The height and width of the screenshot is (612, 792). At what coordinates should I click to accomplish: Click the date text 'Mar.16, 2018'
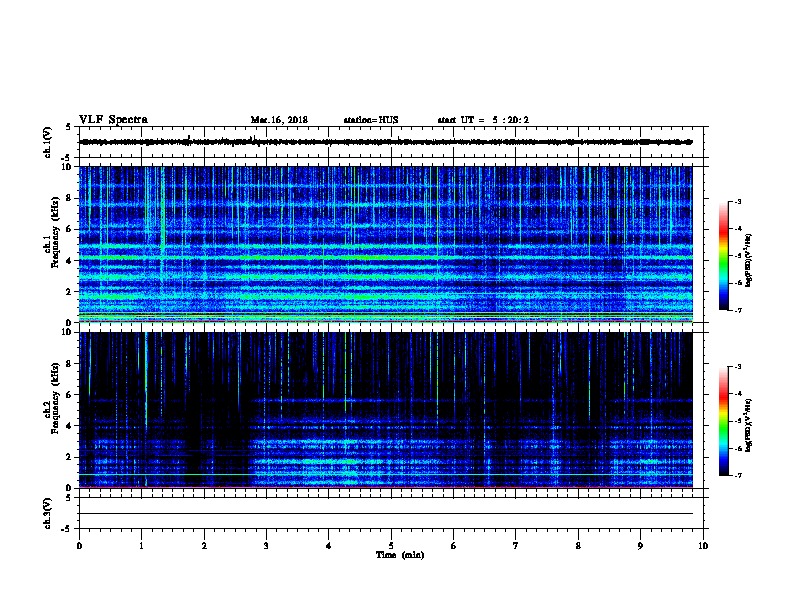point(279,120)
